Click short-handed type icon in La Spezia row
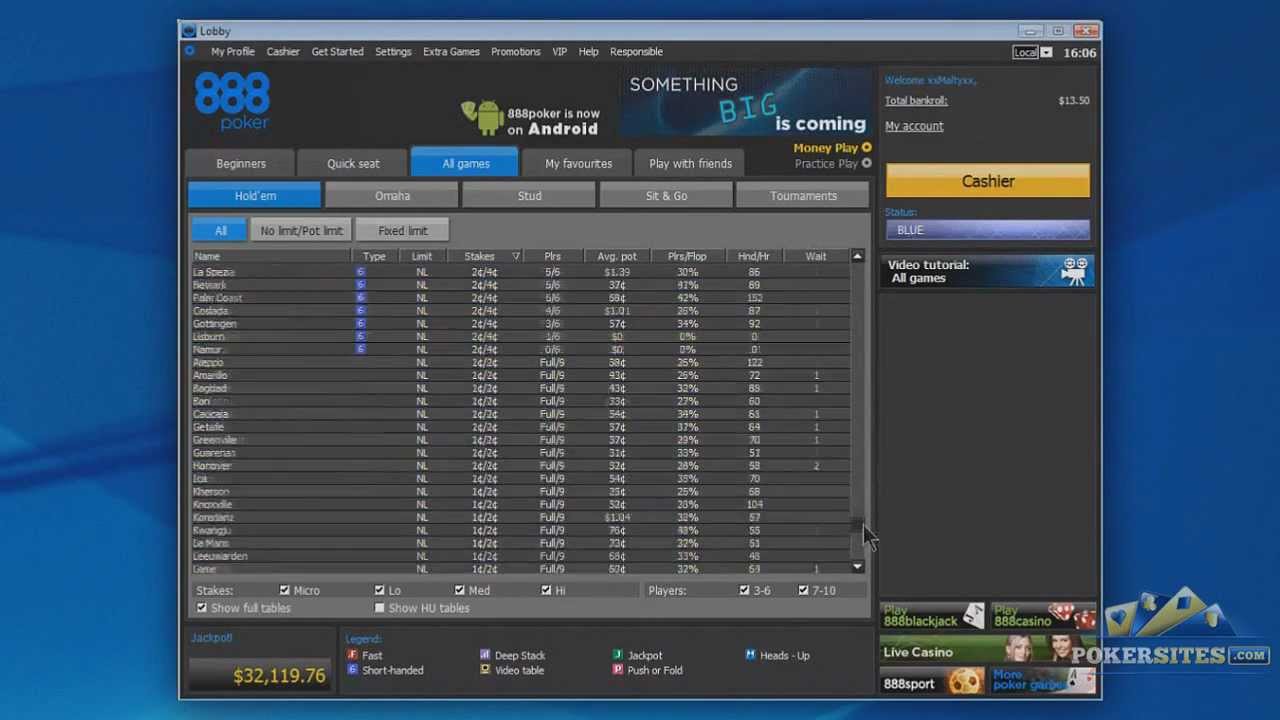Screen dimensions: 1280x720 360,272
